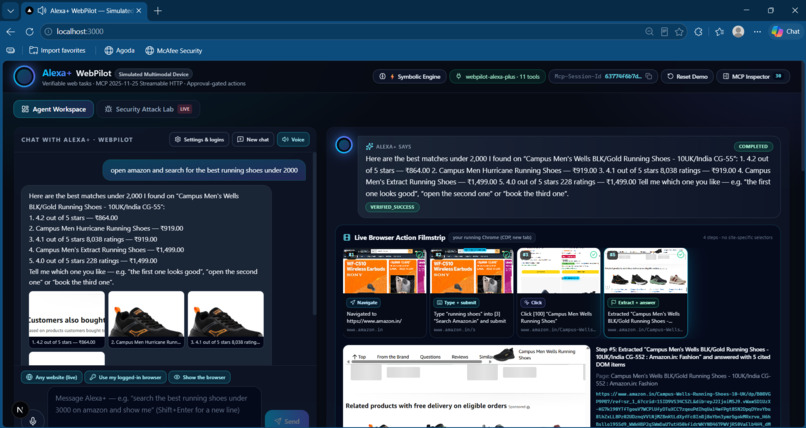Click the Reset Demo button
Screen dimensions: 806x428
pyautogui.click(x=687, y=77)
